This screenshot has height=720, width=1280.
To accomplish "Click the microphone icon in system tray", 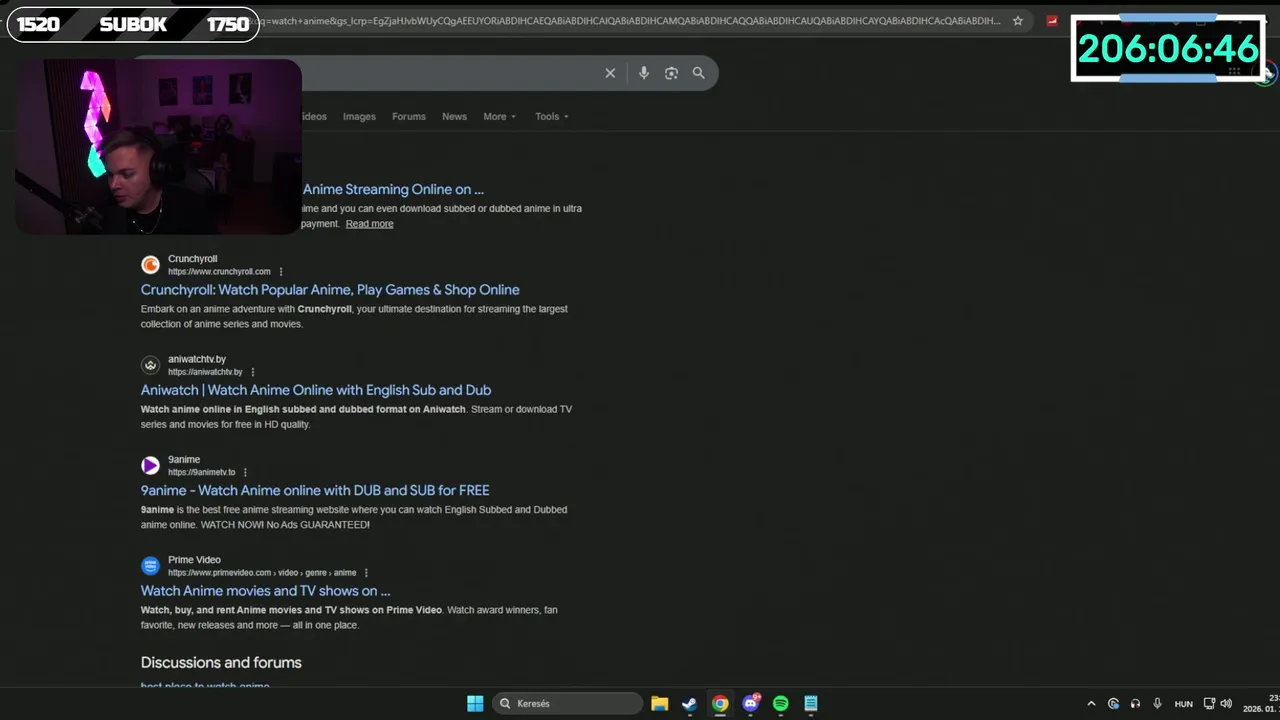I will click(x=1157, y=703).
